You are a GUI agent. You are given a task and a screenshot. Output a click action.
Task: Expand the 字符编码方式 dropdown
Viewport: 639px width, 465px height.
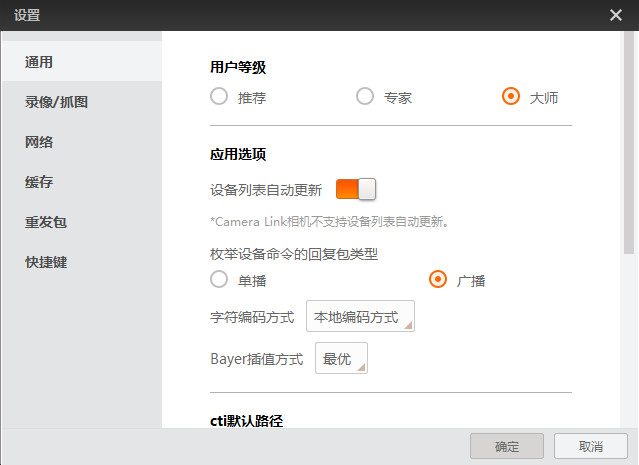click(x=359, y=317)
